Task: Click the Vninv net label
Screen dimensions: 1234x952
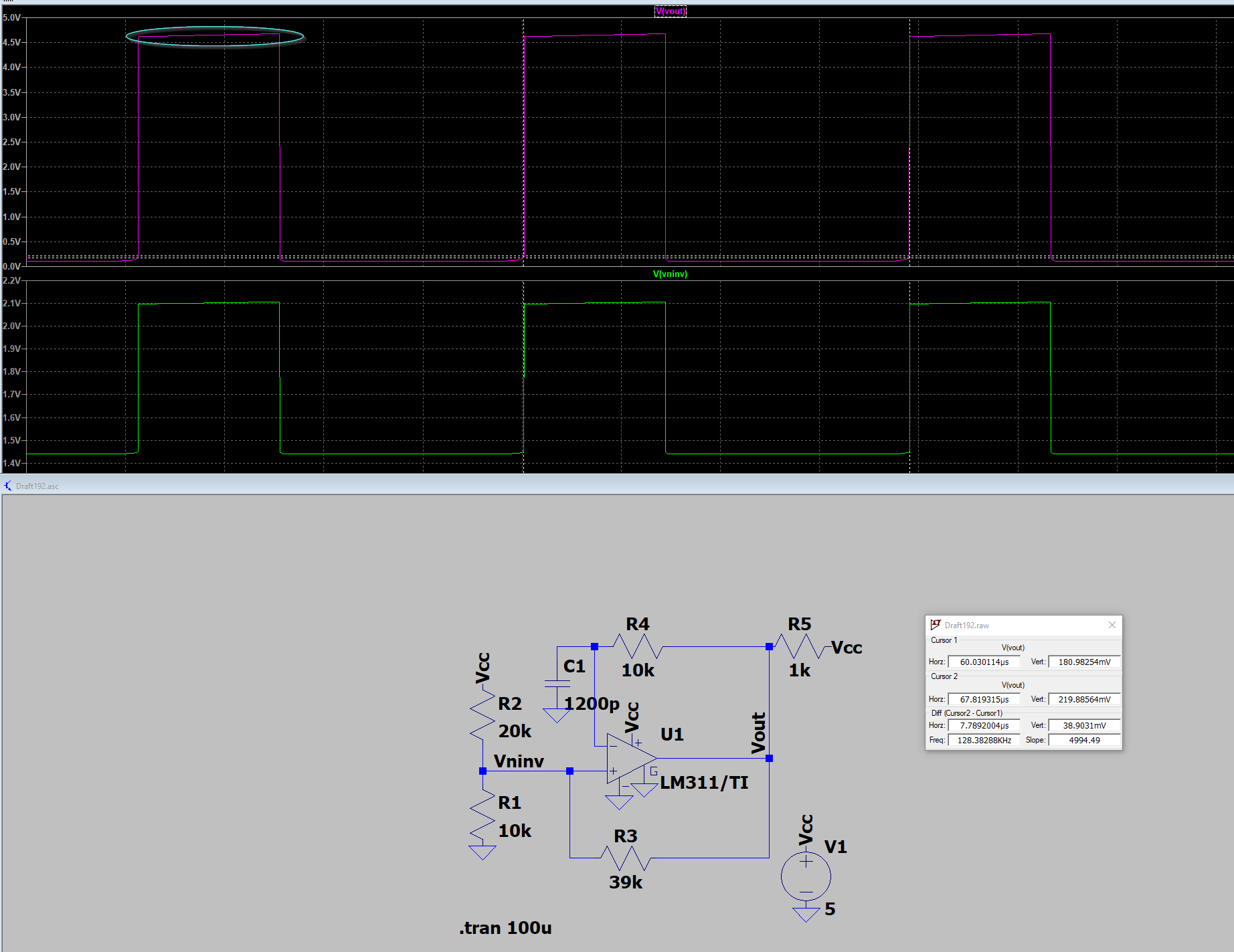Action: tap(519, 761)
